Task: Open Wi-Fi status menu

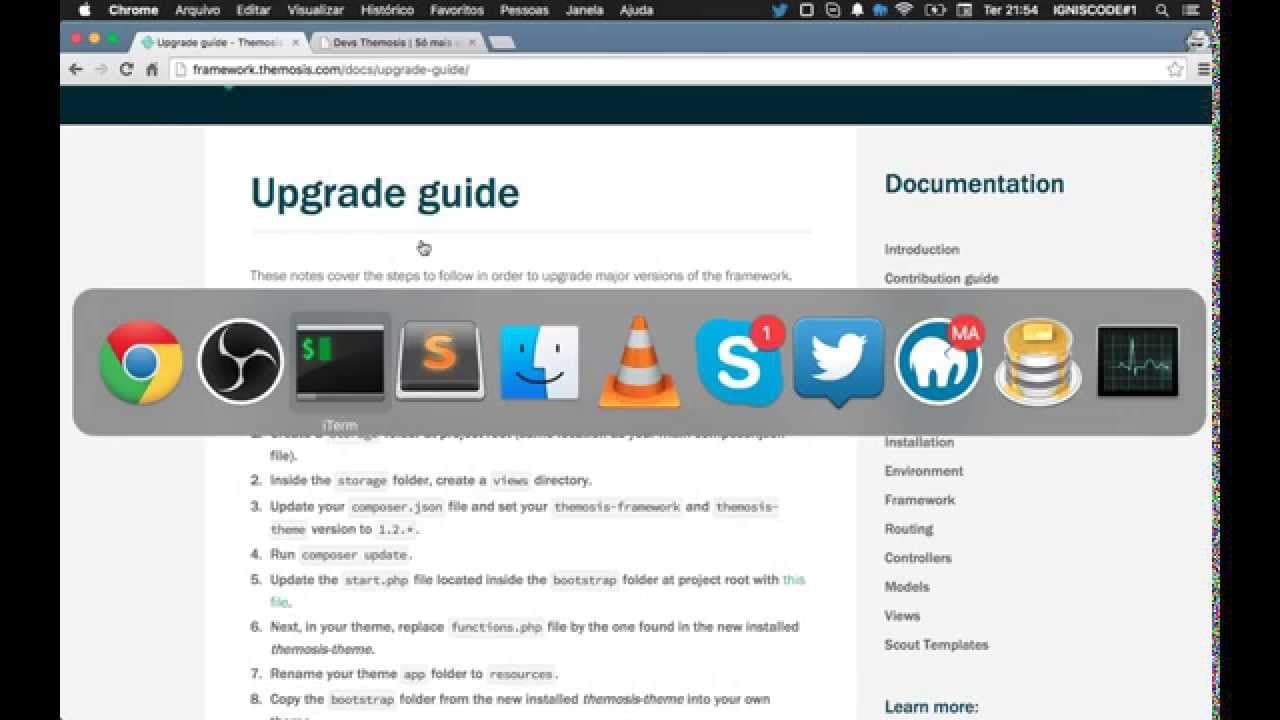Action: click(x=905, y=10)
